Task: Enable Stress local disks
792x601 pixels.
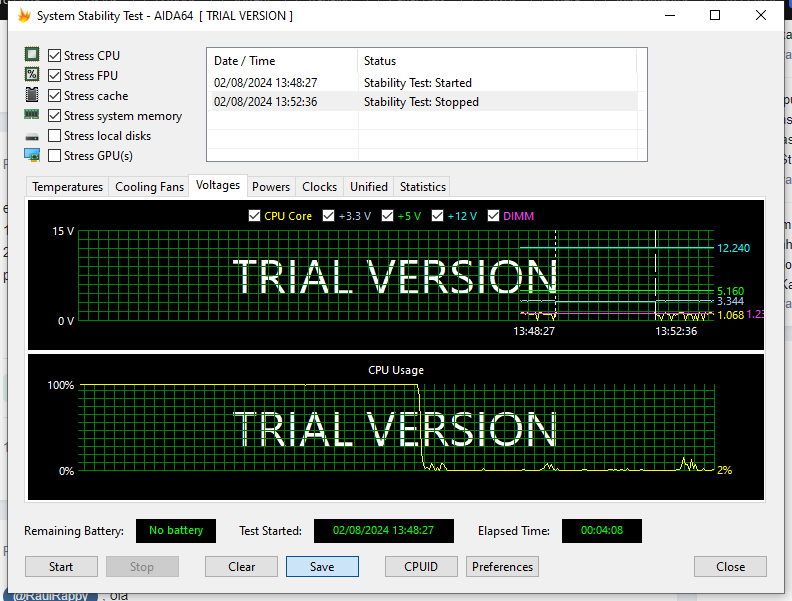Action: coord(54,136)
